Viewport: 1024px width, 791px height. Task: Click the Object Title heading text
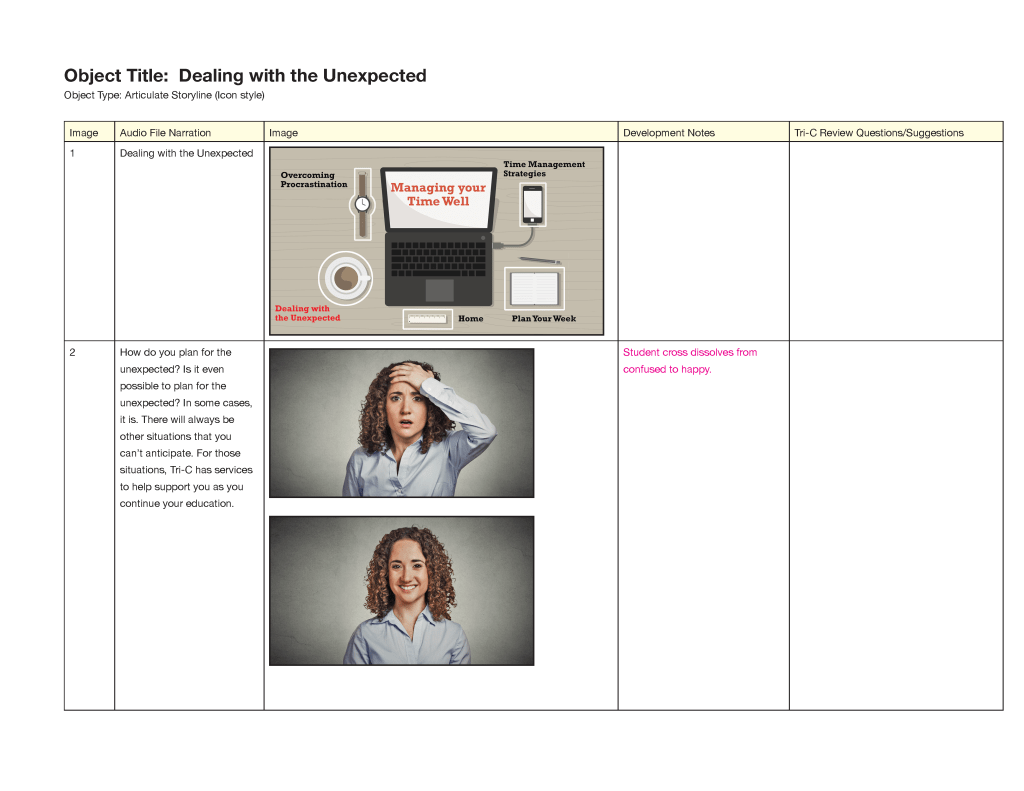(x=245, y=76)
